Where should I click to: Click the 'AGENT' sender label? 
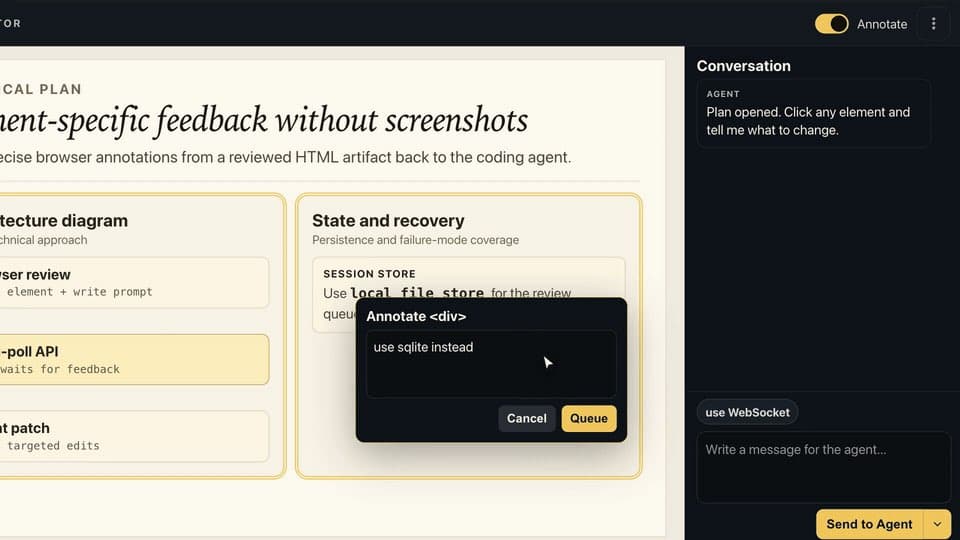pyautogui.click(x=723, y=94)
